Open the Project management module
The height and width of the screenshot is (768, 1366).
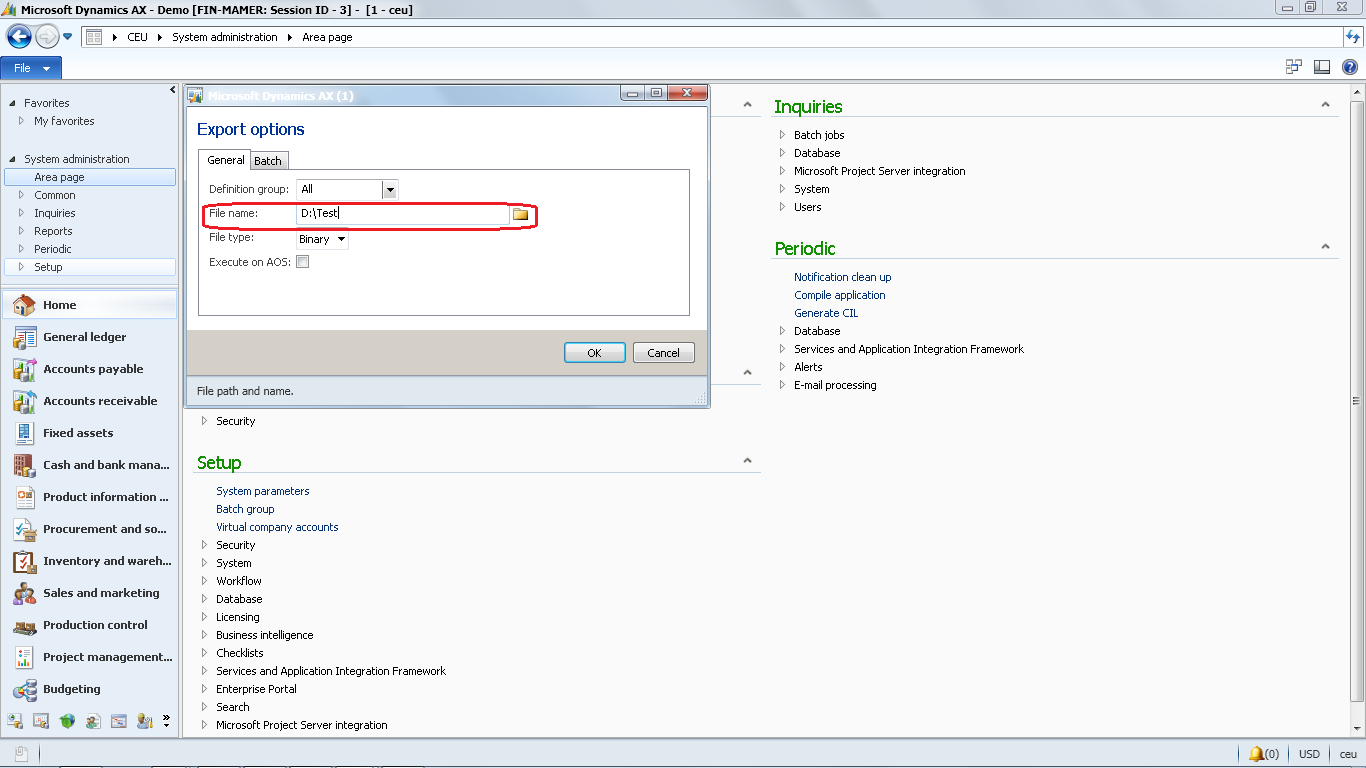90,657
